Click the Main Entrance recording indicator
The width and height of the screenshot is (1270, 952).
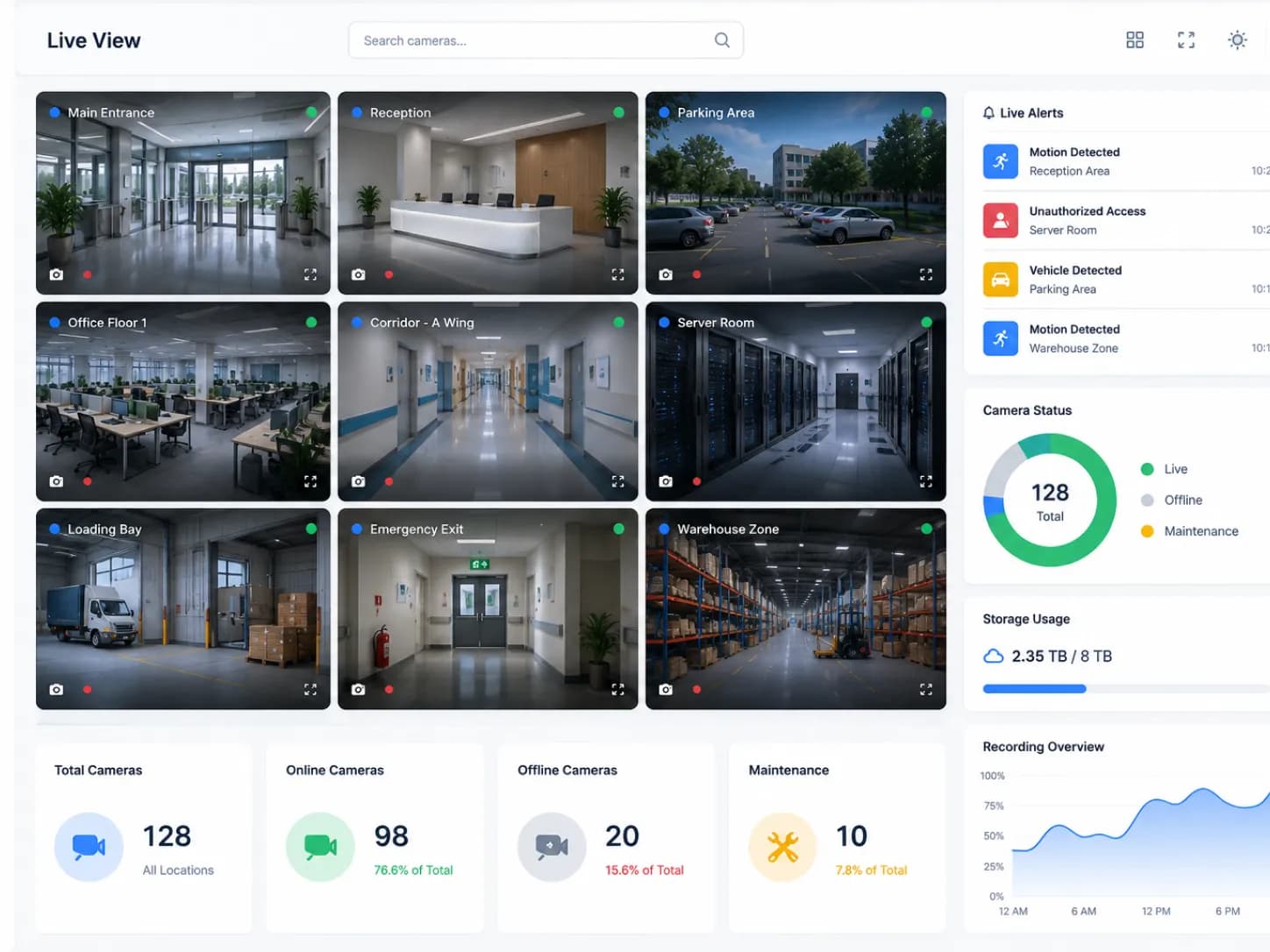87,274
